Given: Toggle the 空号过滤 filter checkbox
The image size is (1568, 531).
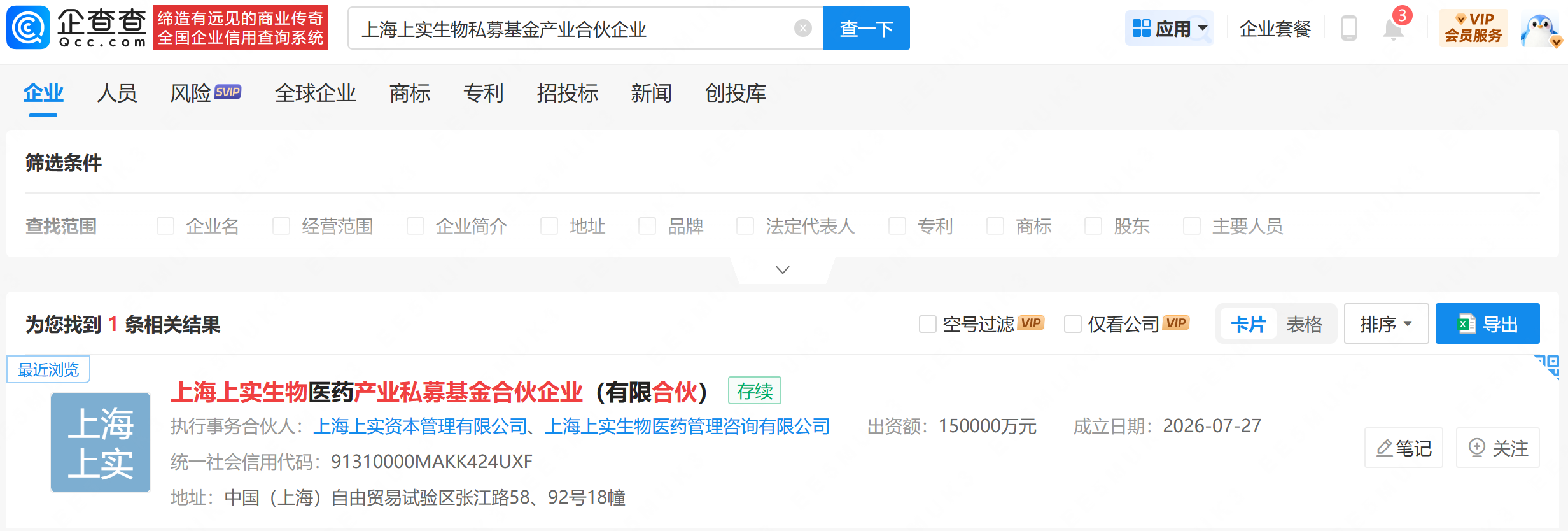Looking at the screenshot, I should [928, 324].
